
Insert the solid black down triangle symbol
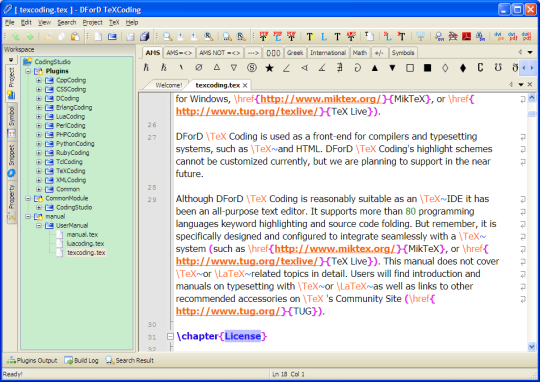coord(392,68)
